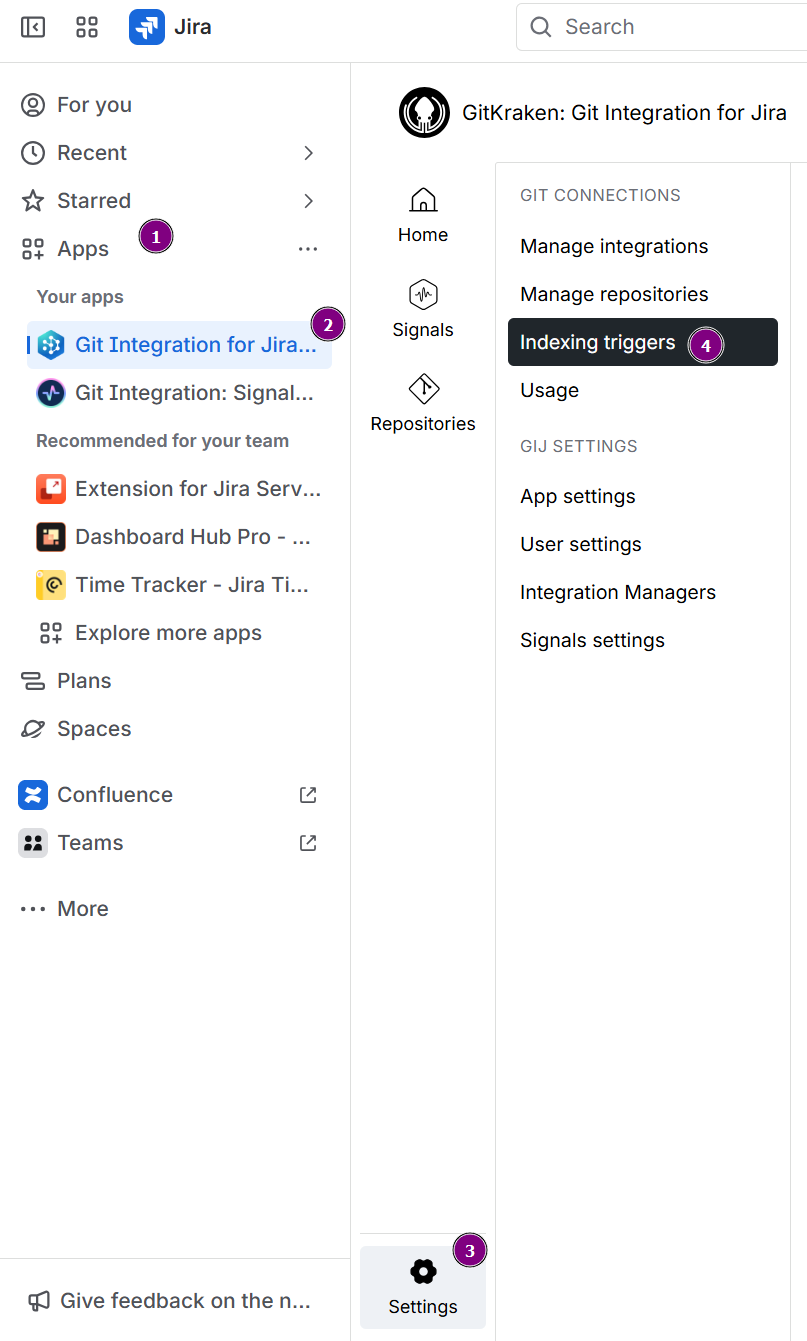The width and height of the screenshot is (807, 1341).
Task: Open GitKraken Home icon
Action: point(423,201)
